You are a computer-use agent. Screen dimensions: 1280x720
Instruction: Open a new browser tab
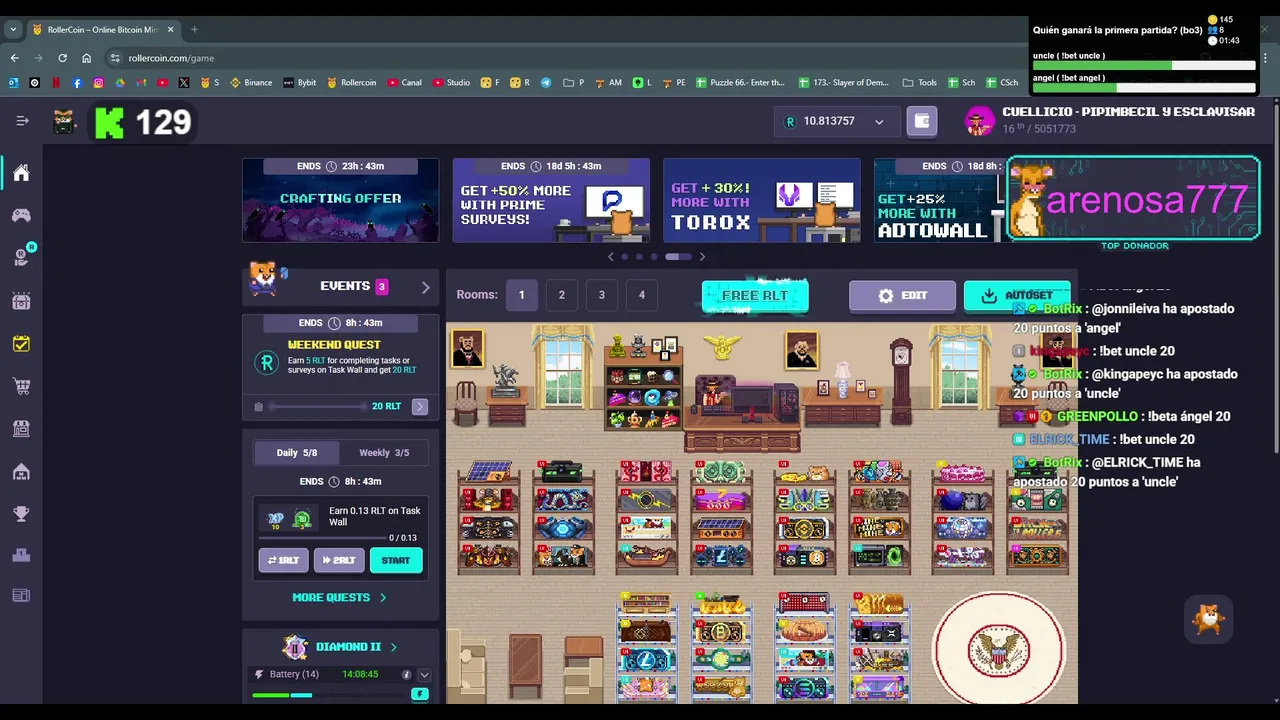(x=194, y=30)
